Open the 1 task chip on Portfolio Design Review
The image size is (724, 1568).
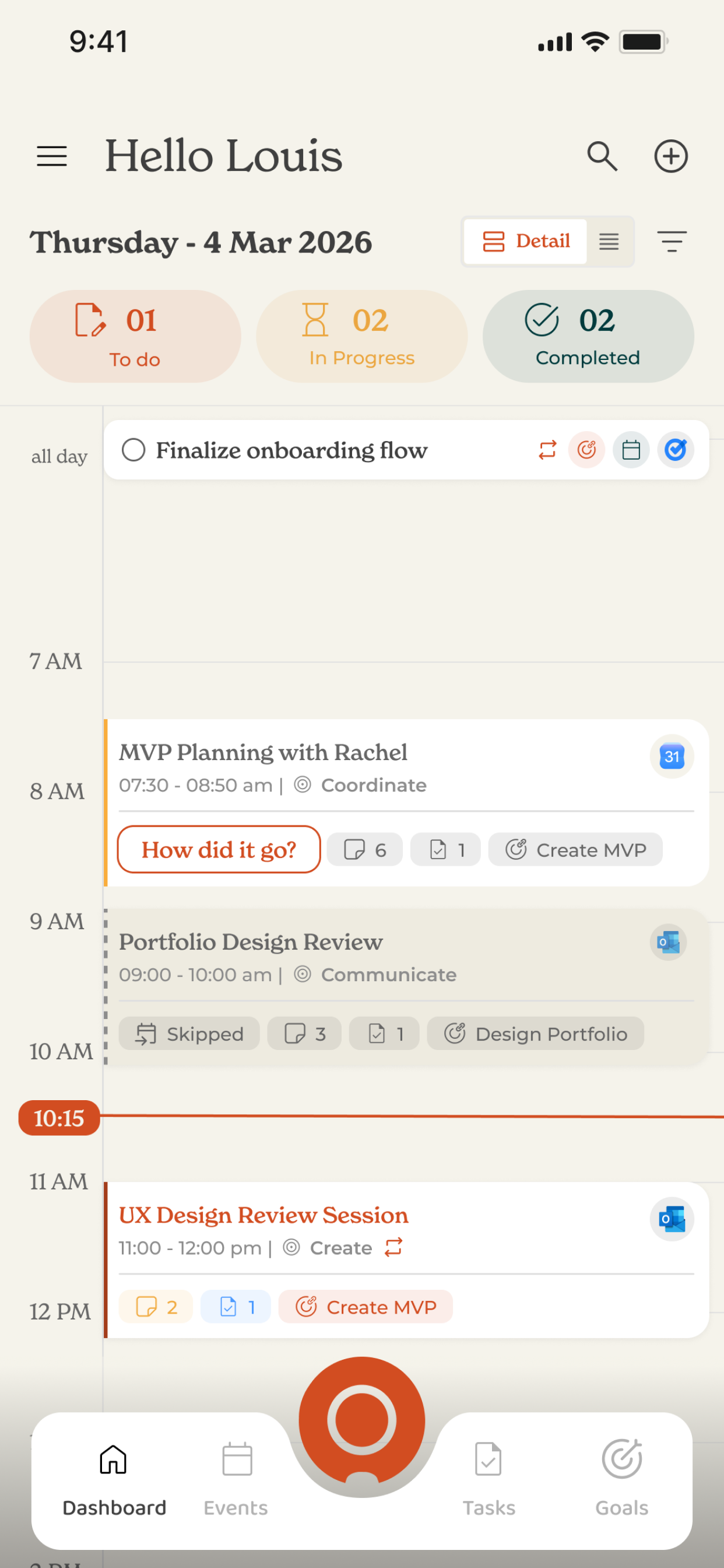tap(385, 1034)
